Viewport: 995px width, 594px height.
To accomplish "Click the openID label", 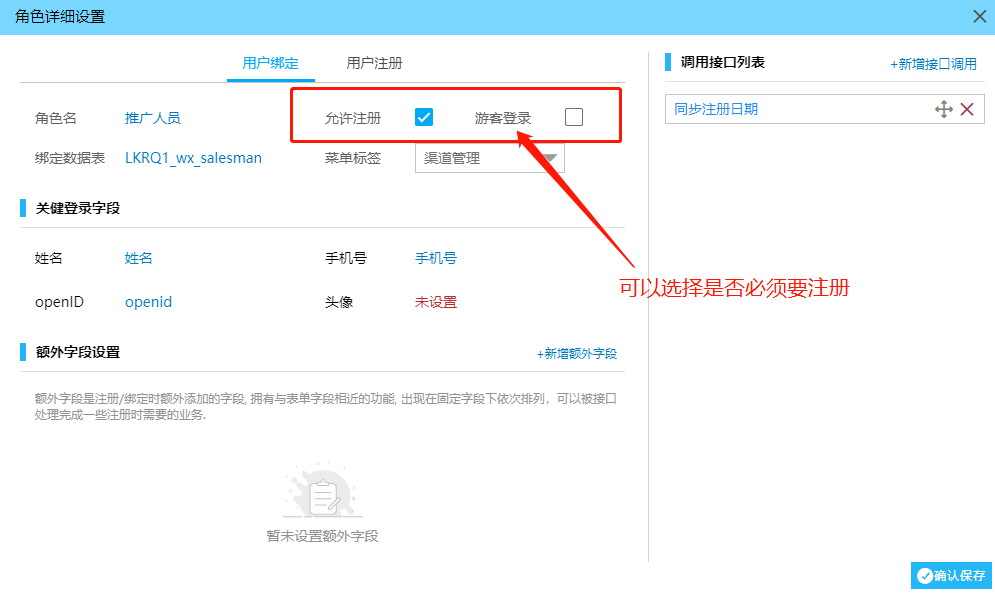I will pos(59,302).
